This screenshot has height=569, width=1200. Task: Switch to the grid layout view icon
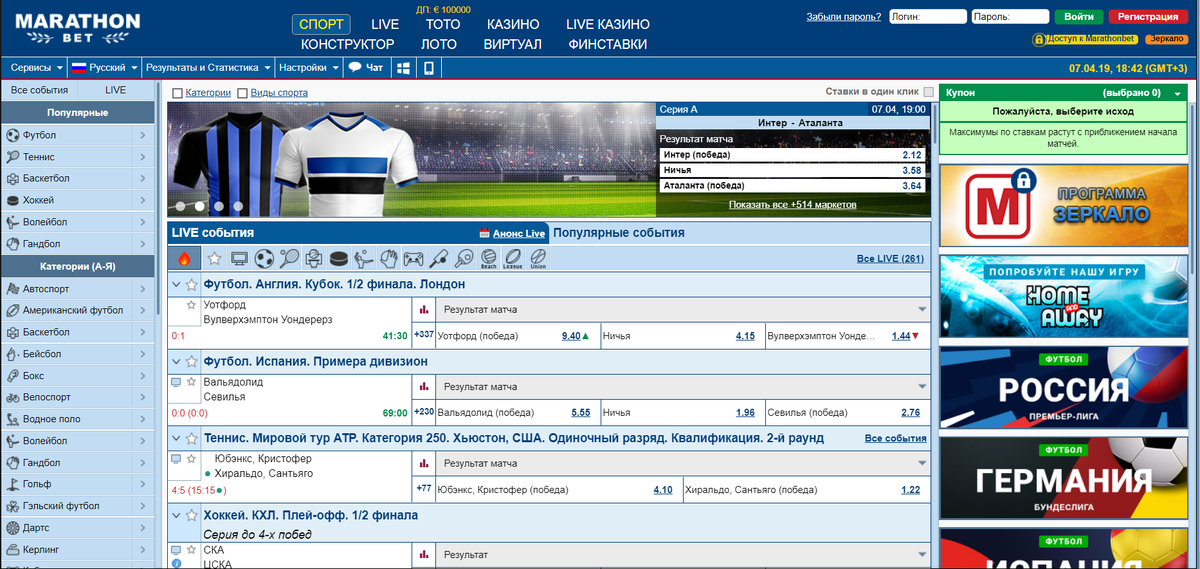pos(403,68)
